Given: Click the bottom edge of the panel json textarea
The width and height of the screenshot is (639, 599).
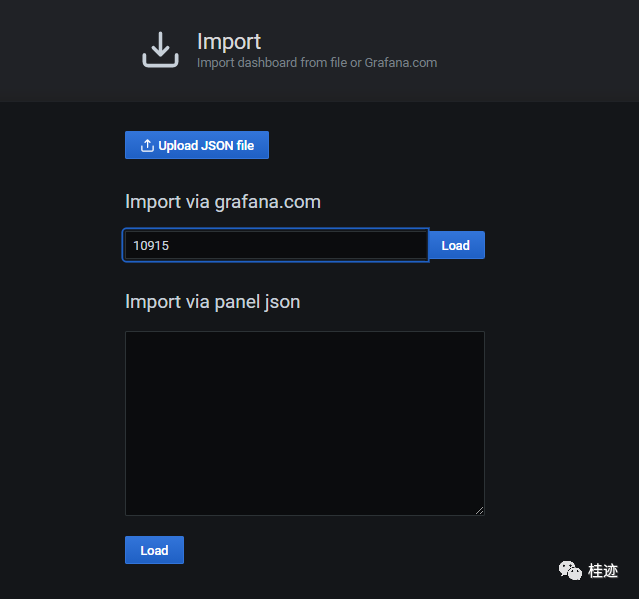Looking at the screenshot, I should [x=305, y=515].
